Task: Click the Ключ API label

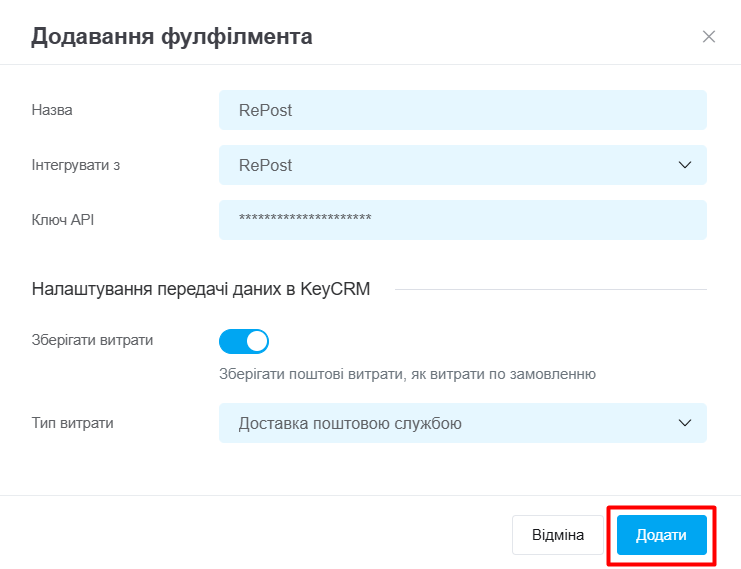Action: click(63, 220)
